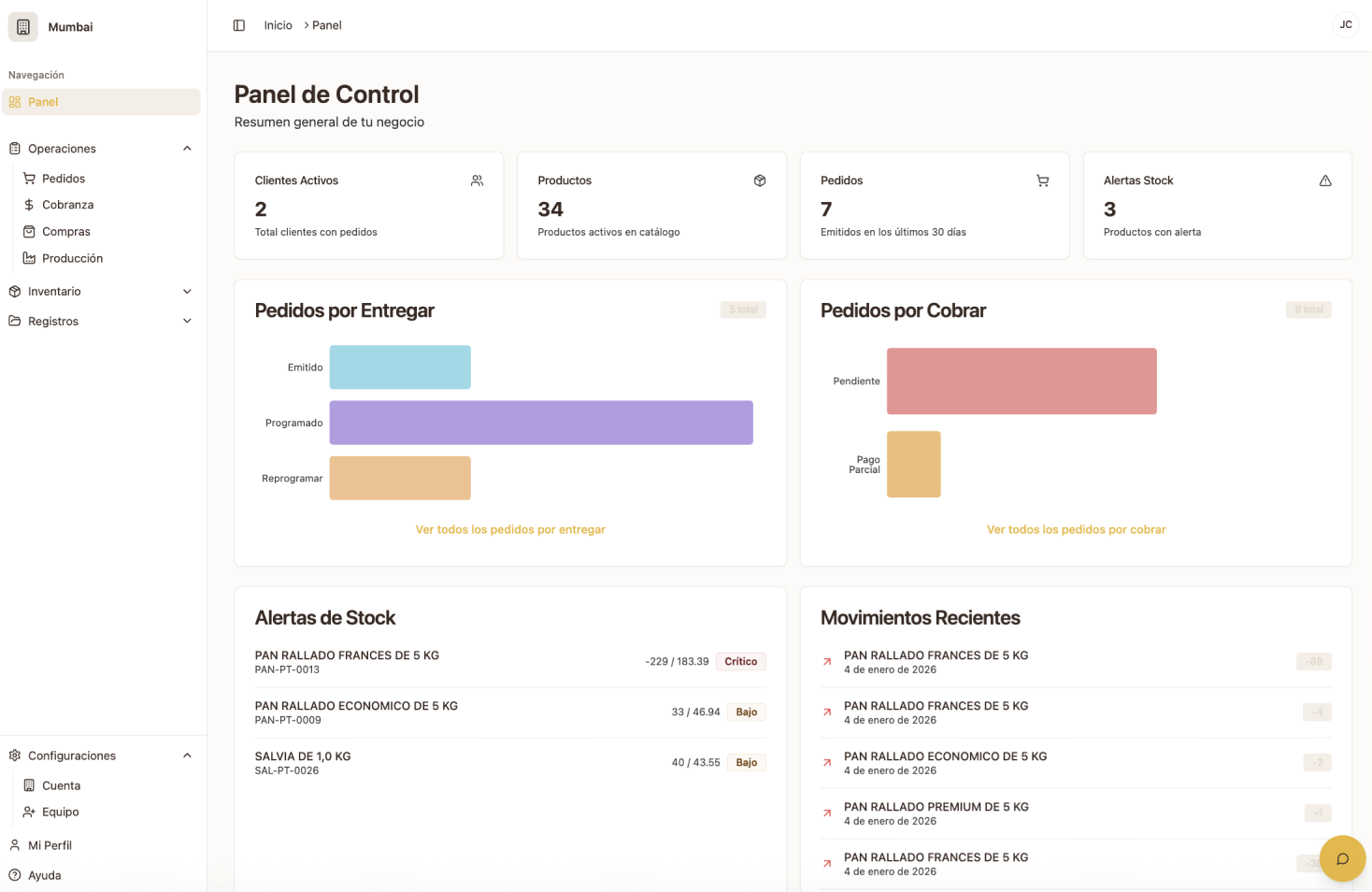Click the Mumbai building logo icon
The width and height of the screenshot is (1372, 892).
pos(23,27)
